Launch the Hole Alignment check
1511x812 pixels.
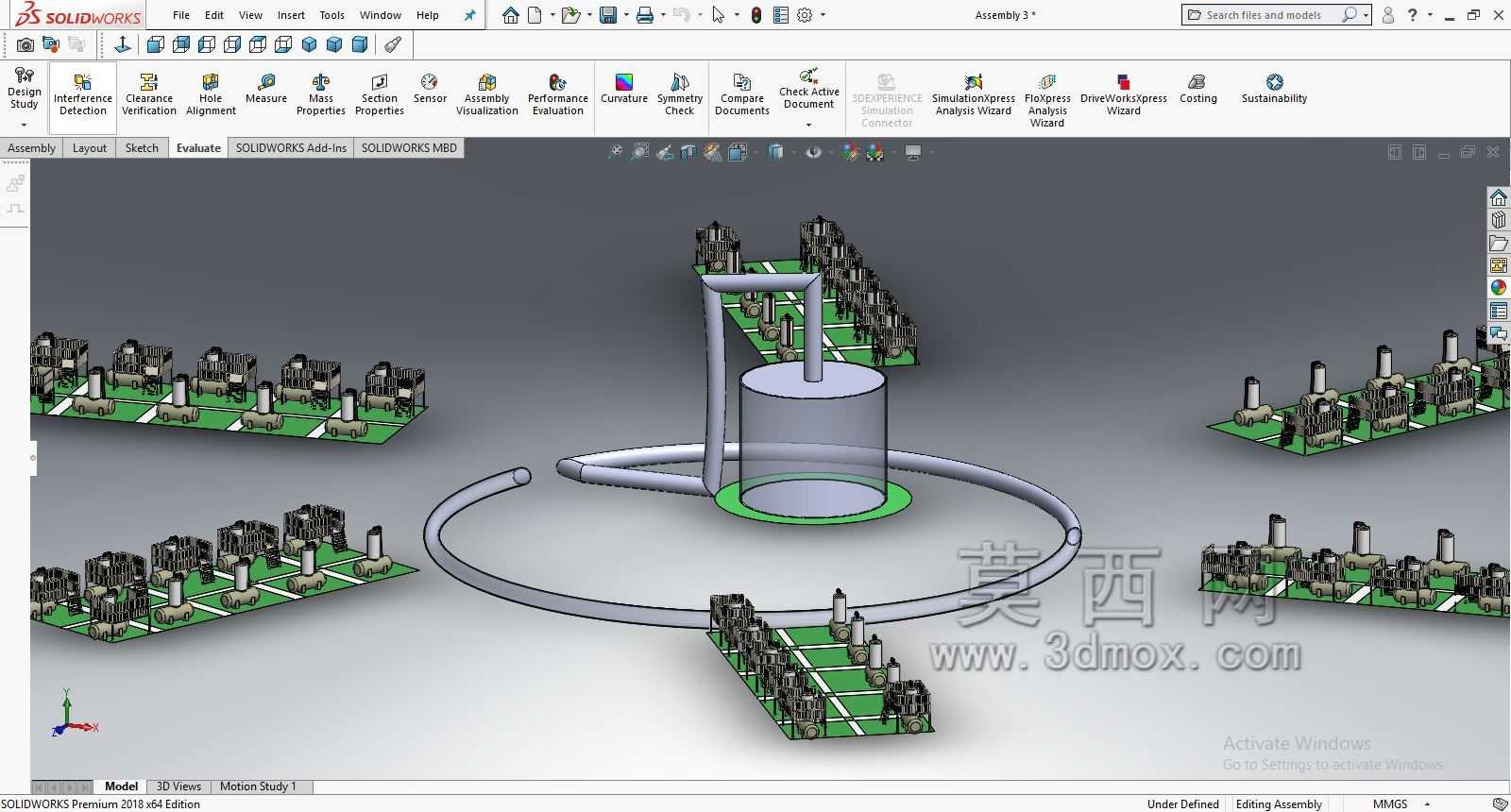pyautogui.click(x=211, y=94)
